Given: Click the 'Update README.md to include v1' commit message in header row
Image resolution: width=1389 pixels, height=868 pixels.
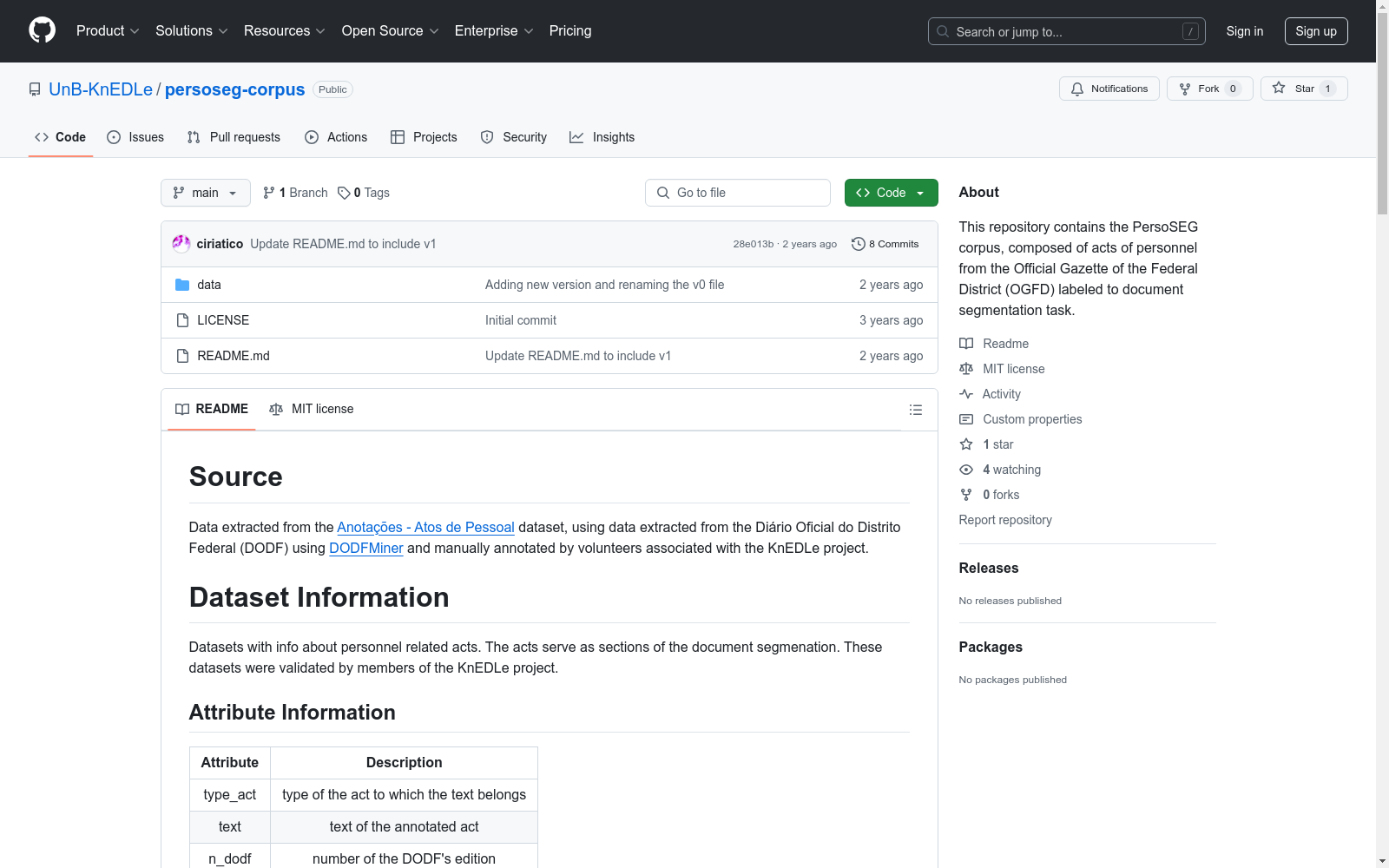Looking at the screenshot, I should point(343,244).
